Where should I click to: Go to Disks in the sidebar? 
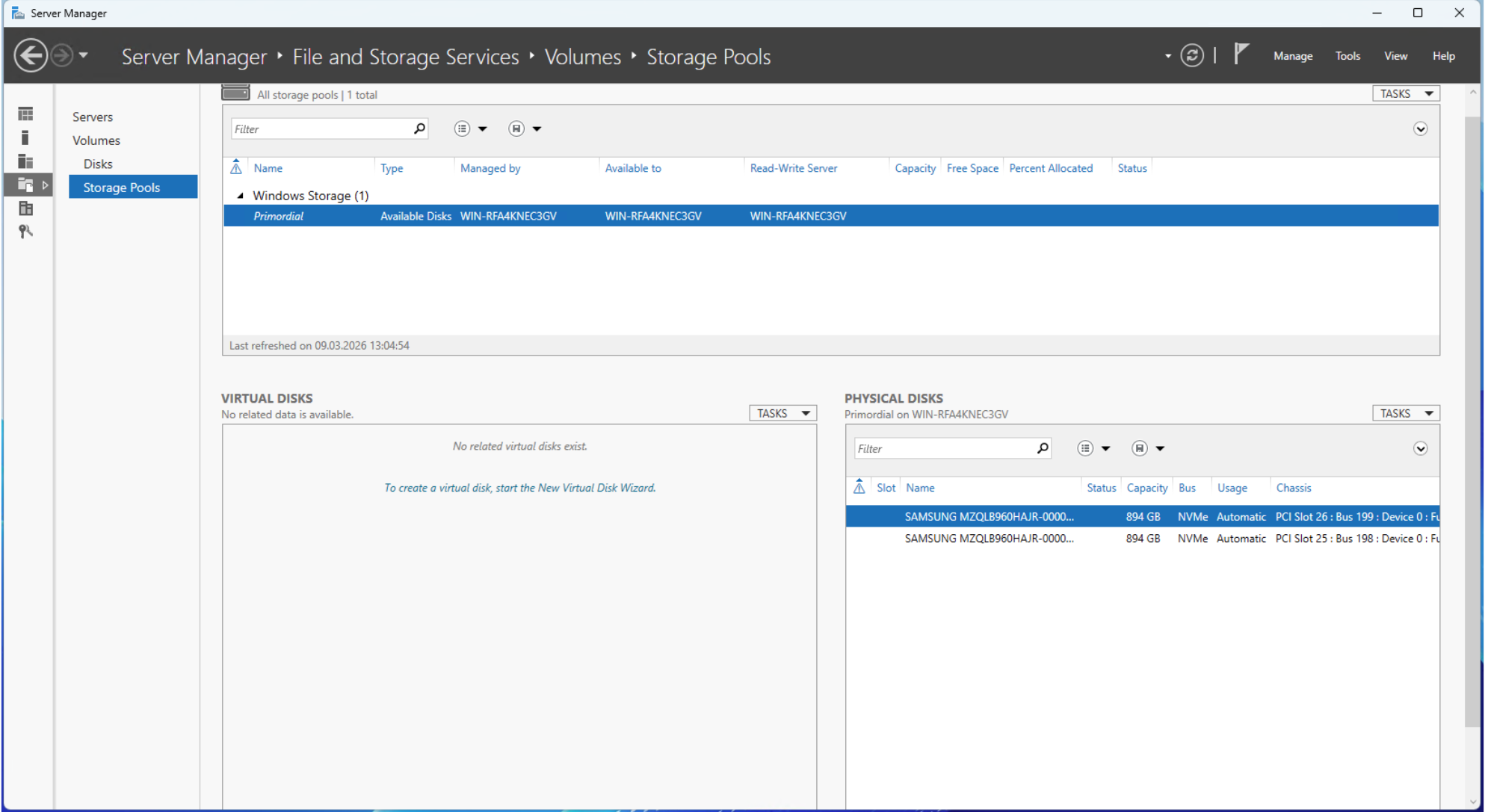point(98,164)
